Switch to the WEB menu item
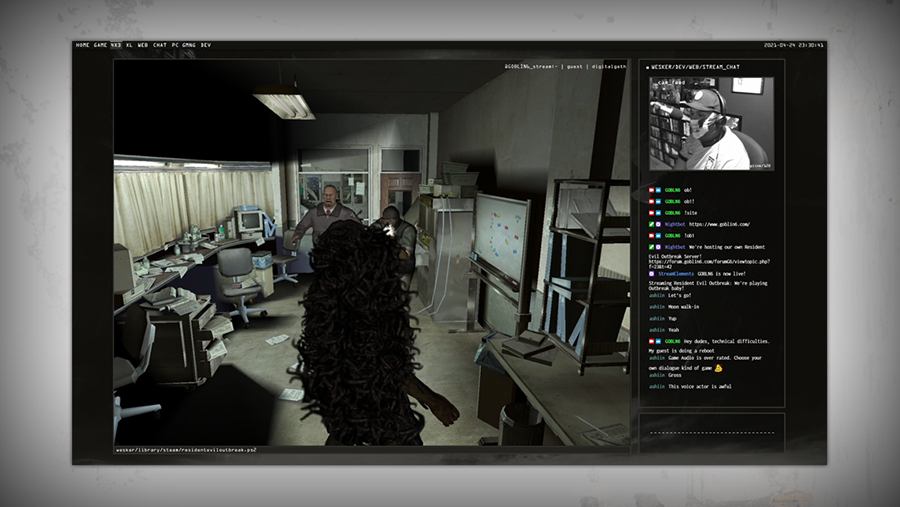The height and width of the screenshot is (507, 900). (142, 45)
